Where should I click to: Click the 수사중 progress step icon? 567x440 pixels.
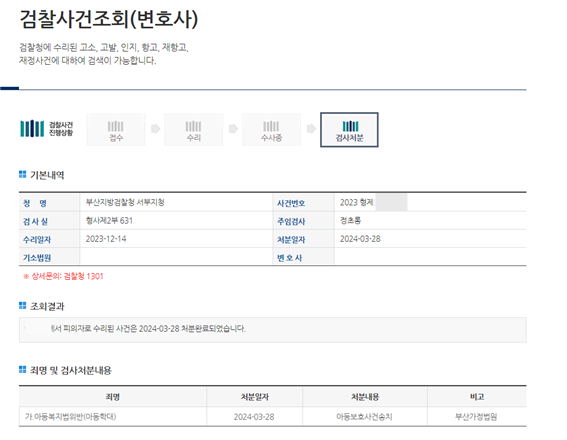tap(271, 130)
